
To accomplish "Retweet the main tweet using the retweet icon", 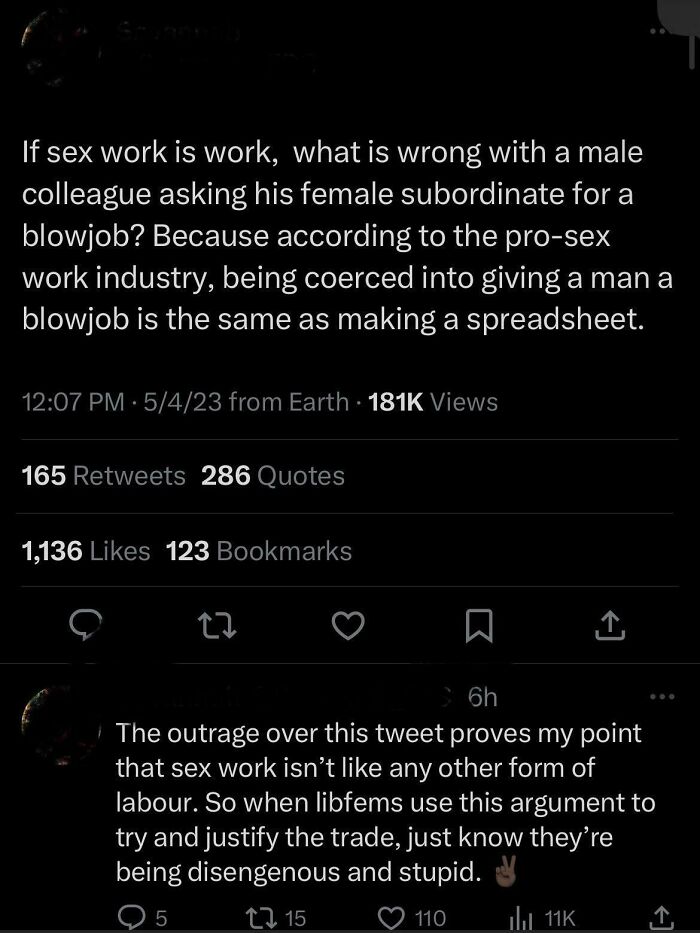I will (219, 625).
